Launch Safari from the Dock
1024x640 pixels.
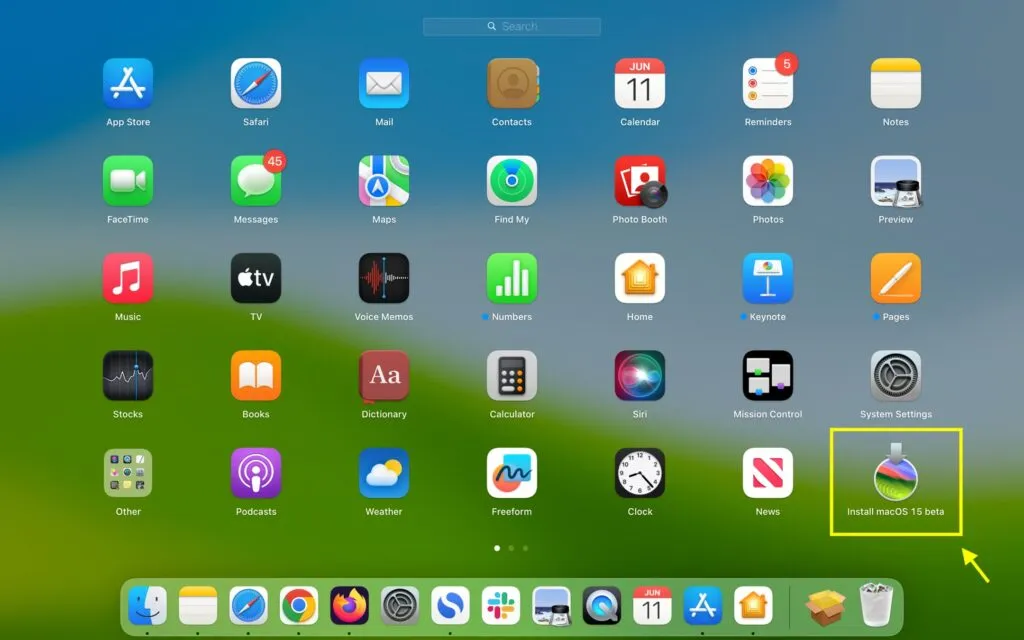248,605
